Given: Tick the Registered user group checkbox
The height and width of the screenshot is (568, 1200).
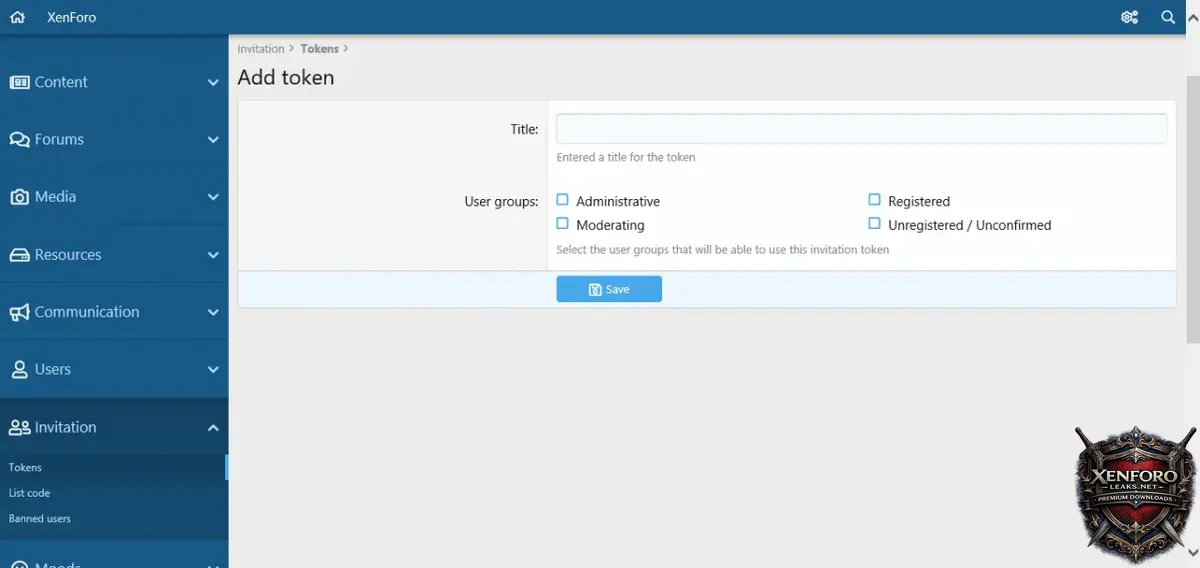Looking at the screenshot, I should coord(875,200).
